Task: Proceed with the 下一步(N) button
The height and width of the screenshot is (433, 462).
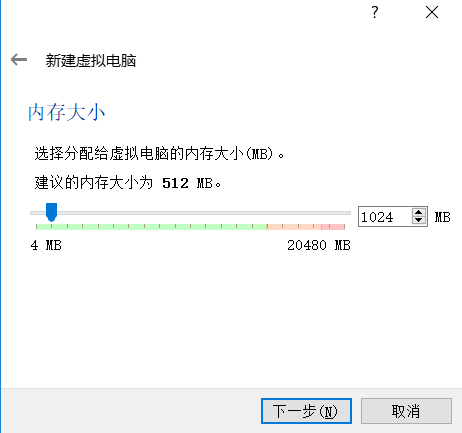Action: (306, 411)
